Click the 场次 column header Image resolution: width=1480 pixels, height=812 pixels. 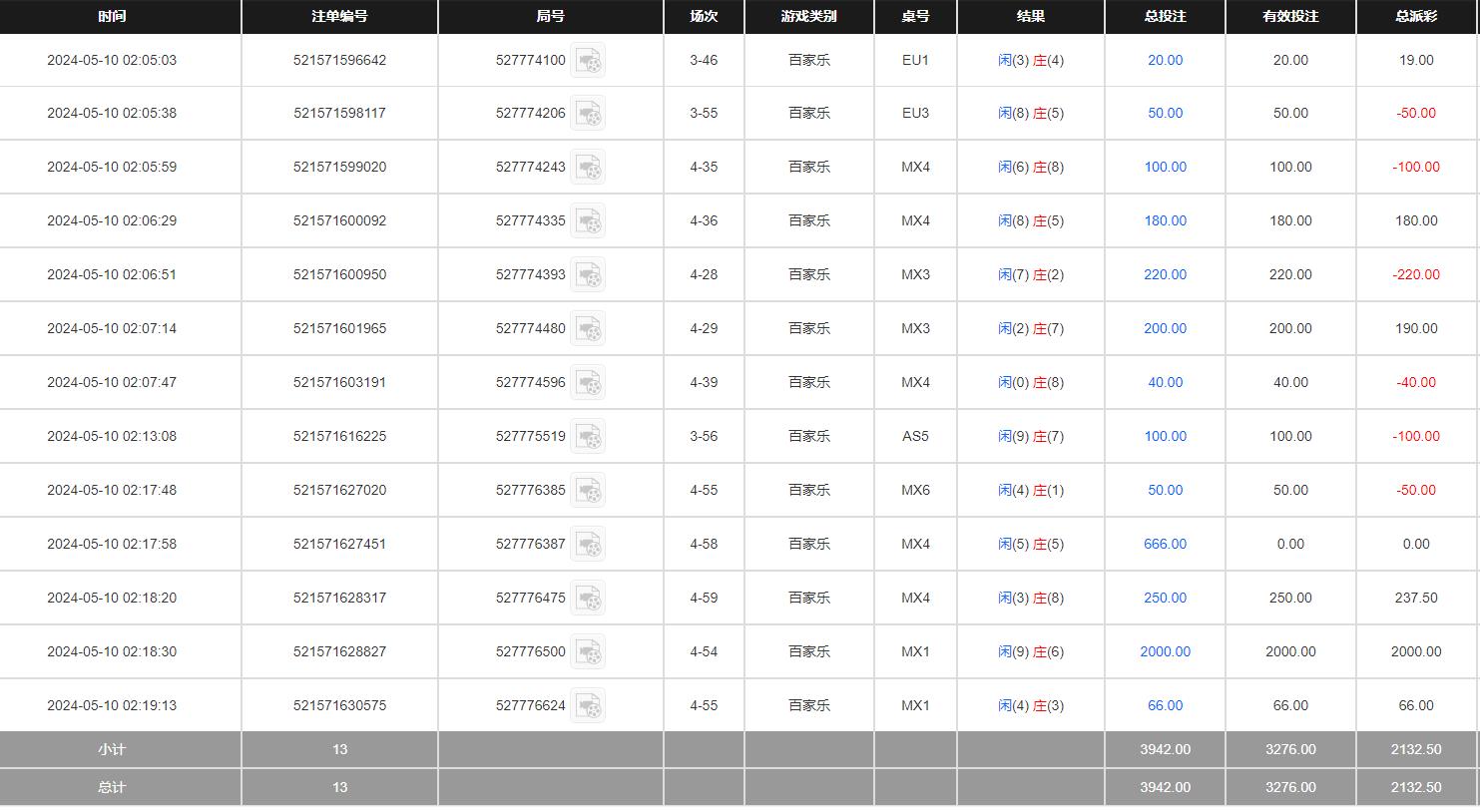[704, 16]
